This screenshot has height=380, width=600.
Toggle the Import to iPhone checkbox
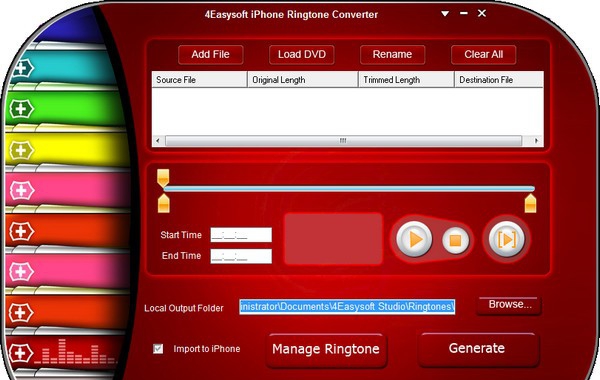pos(158,349)
